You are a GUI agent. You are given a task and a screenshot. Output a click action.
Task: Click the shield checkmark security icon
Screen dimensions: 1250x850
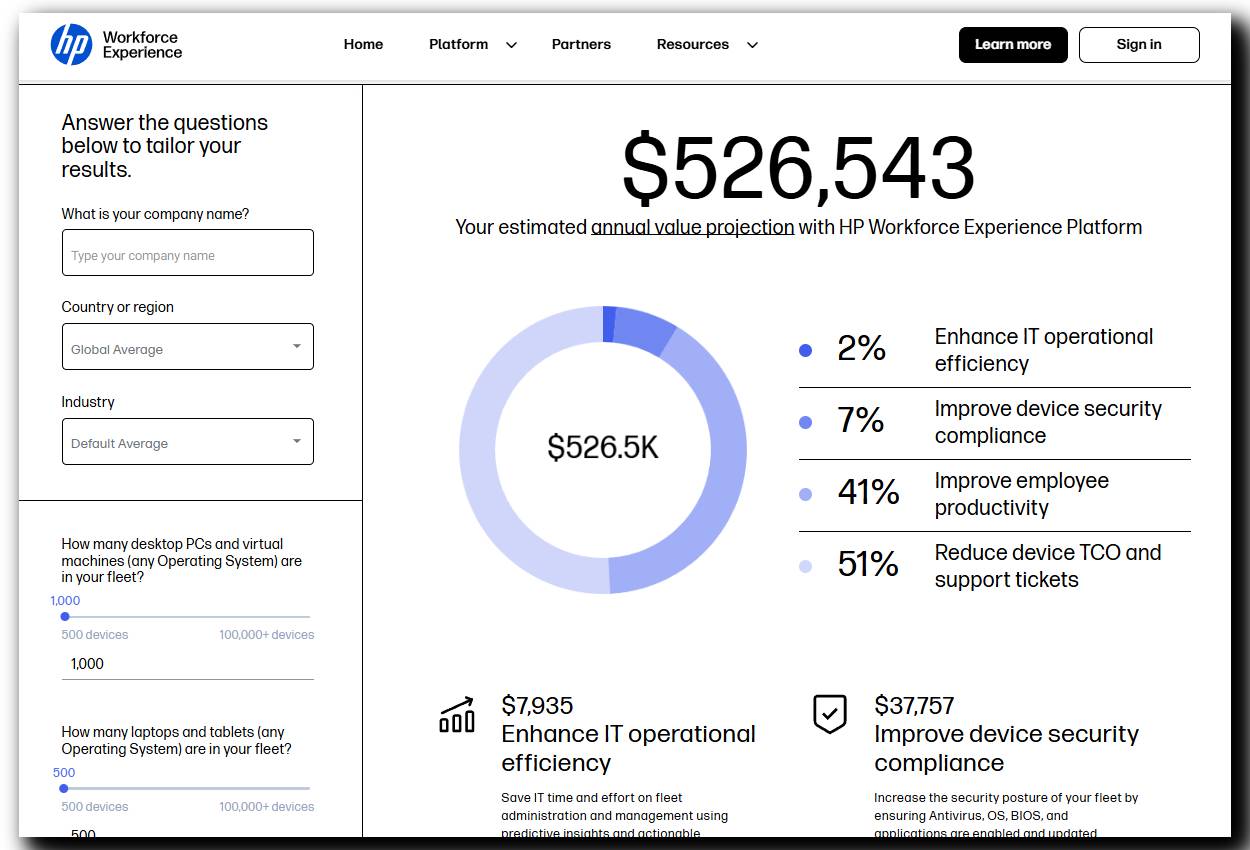pos(830,714)
